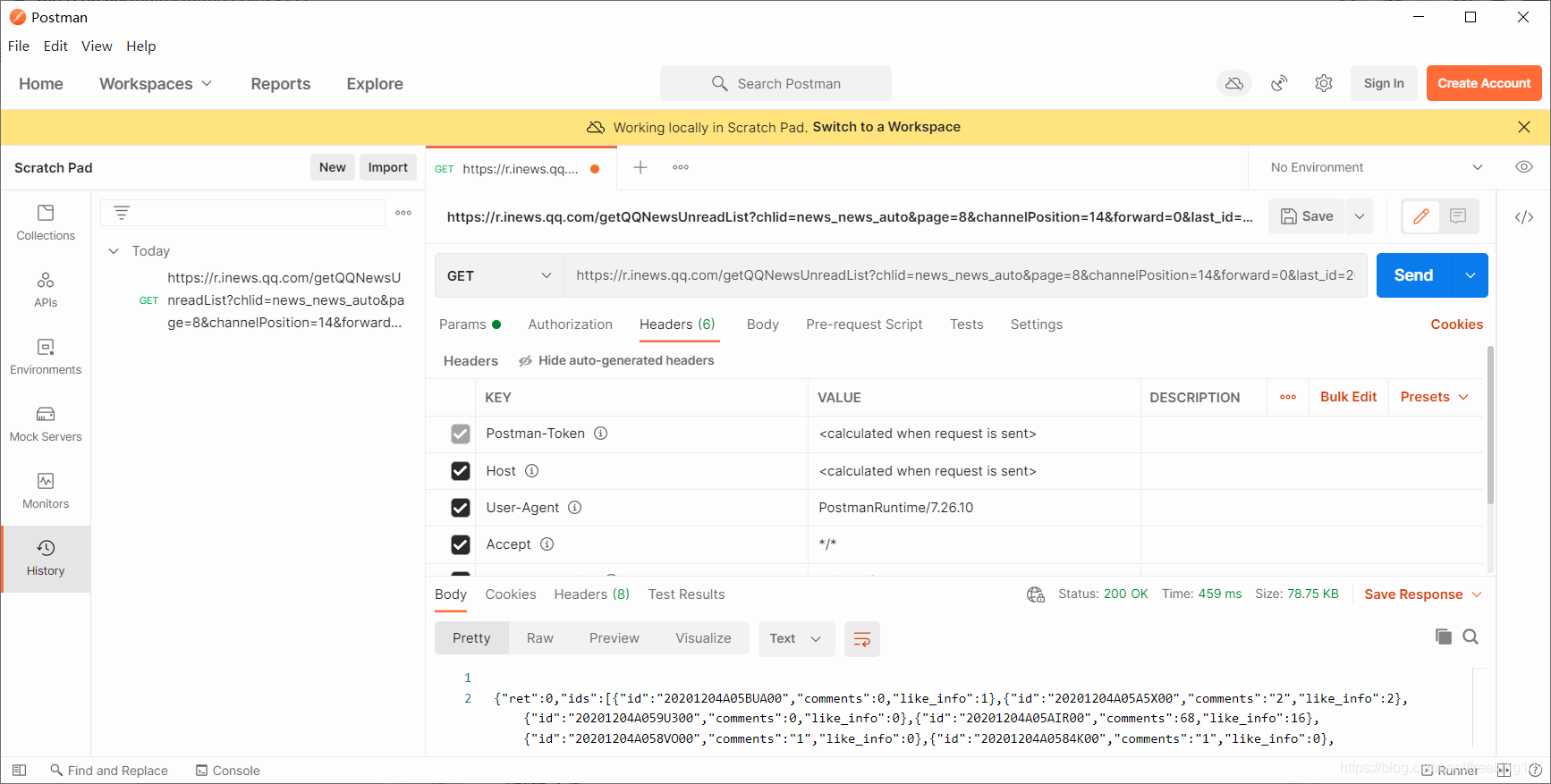The image size is (1551, 784).
Task: Click the Send button
Action: (1413, 275)
